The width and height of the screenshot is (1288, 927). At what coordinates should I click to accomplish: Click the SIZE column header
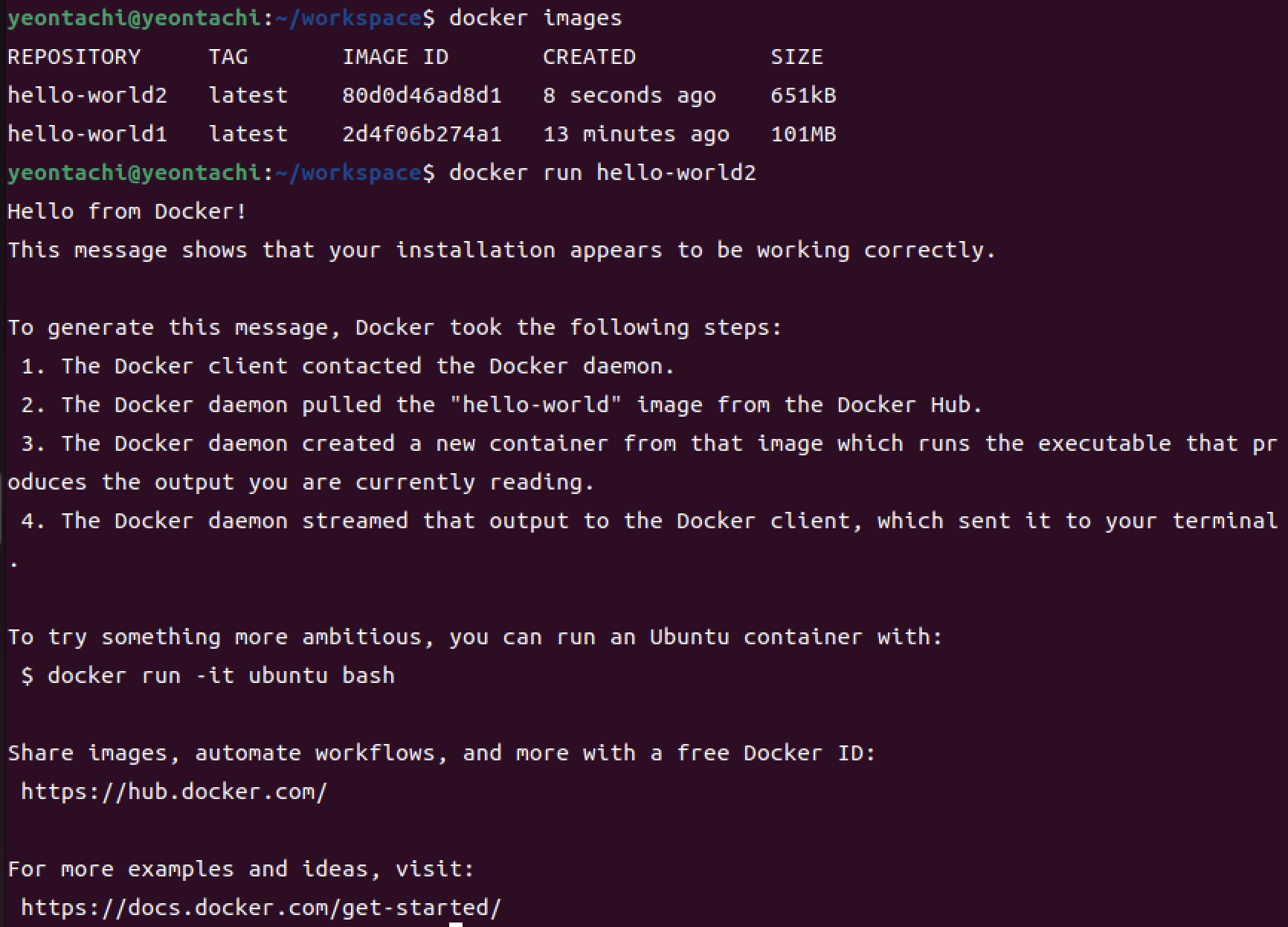click(796, 57)
